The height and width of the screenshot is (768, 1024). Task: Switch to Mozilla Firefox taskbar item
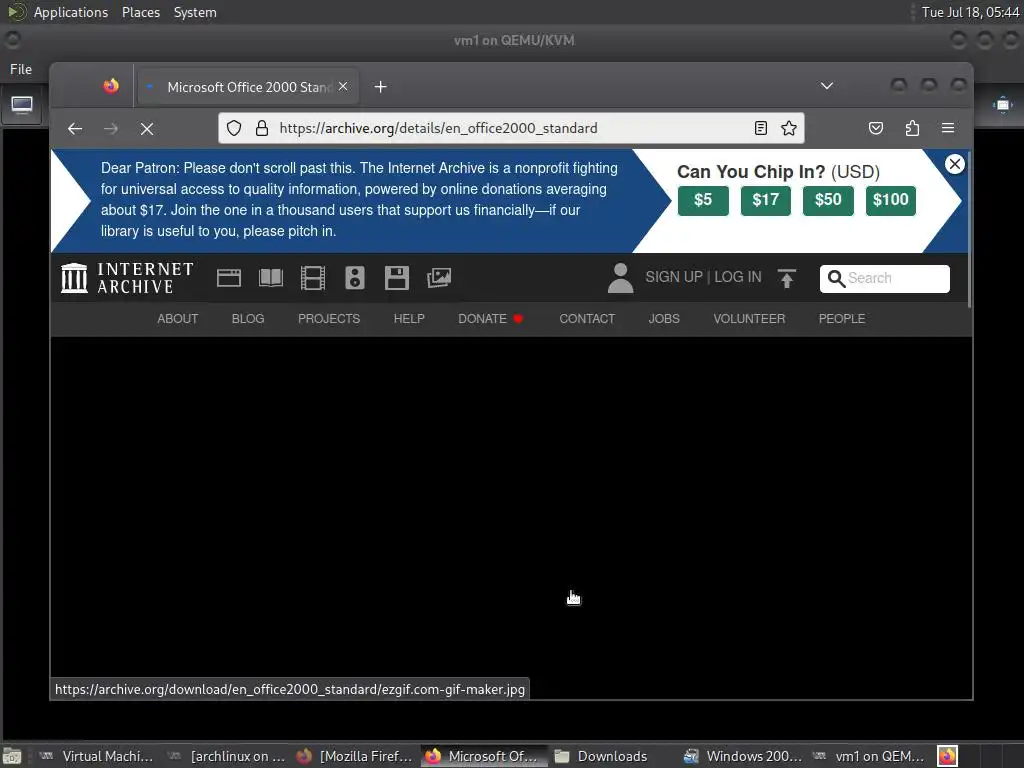[x=355, y=756]
